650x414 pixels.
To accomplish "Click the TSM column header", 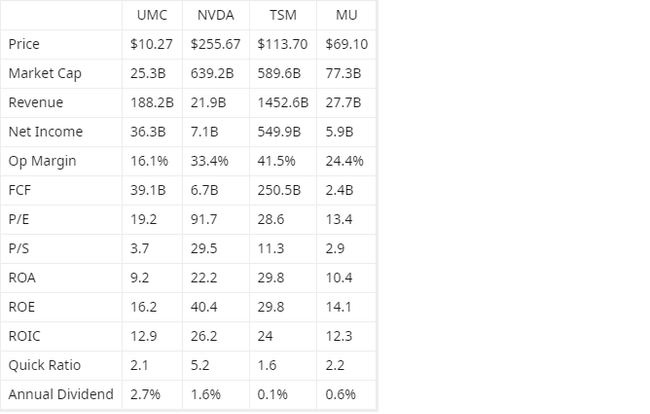I will (284, 16).
